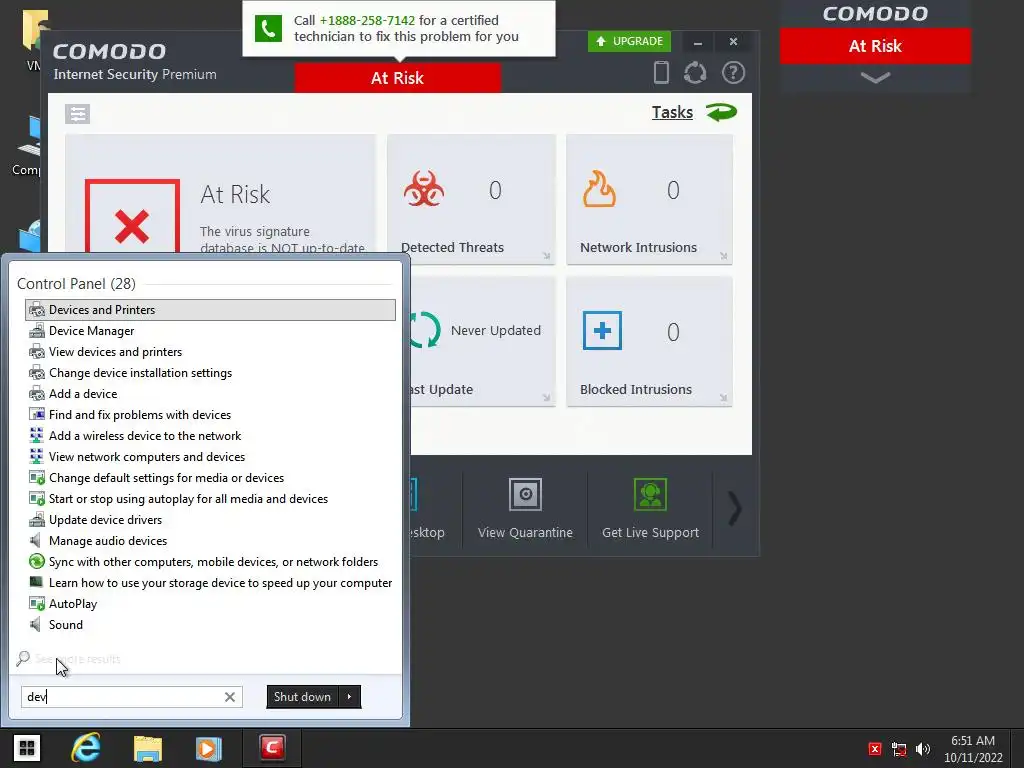
Task: Click the taskbar clock 6:51 AM
Action: point(972,741)
